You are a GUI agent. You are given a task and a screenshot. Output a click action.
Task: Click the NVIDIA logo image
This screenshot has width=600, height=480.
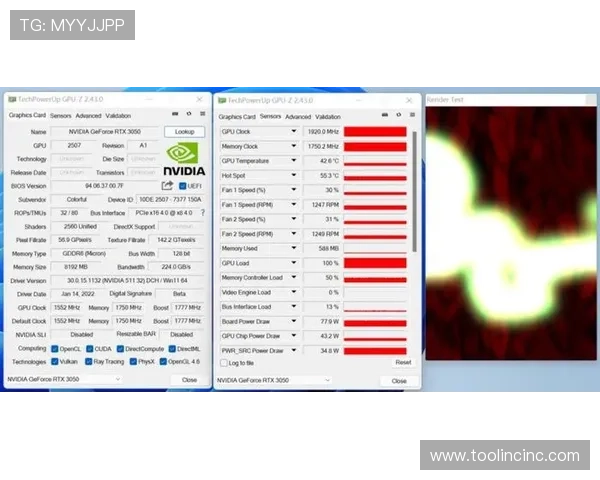[x=184, y=158]
